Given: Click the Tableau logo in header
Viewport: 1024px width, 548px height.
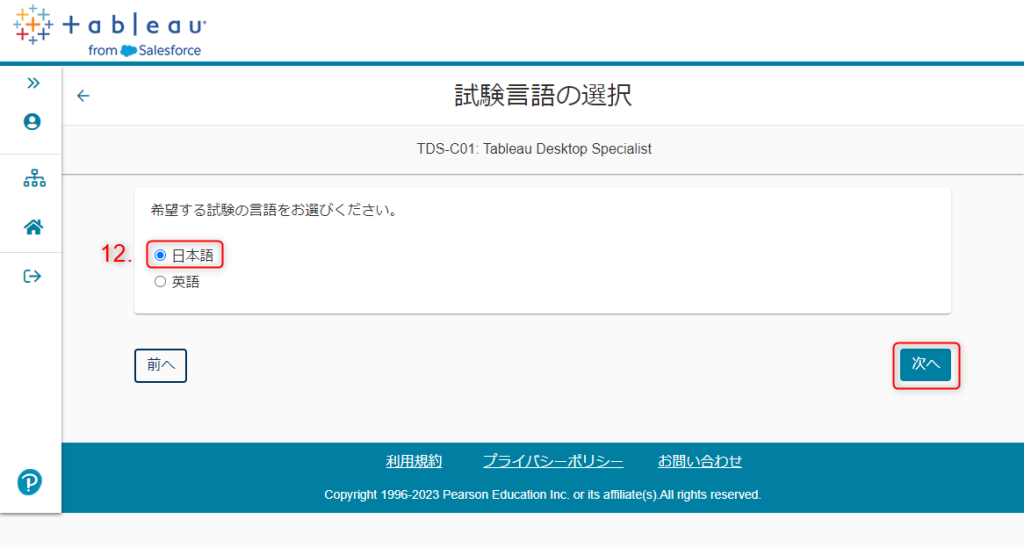Looking at the screenshot, I should tap(109, 31).
